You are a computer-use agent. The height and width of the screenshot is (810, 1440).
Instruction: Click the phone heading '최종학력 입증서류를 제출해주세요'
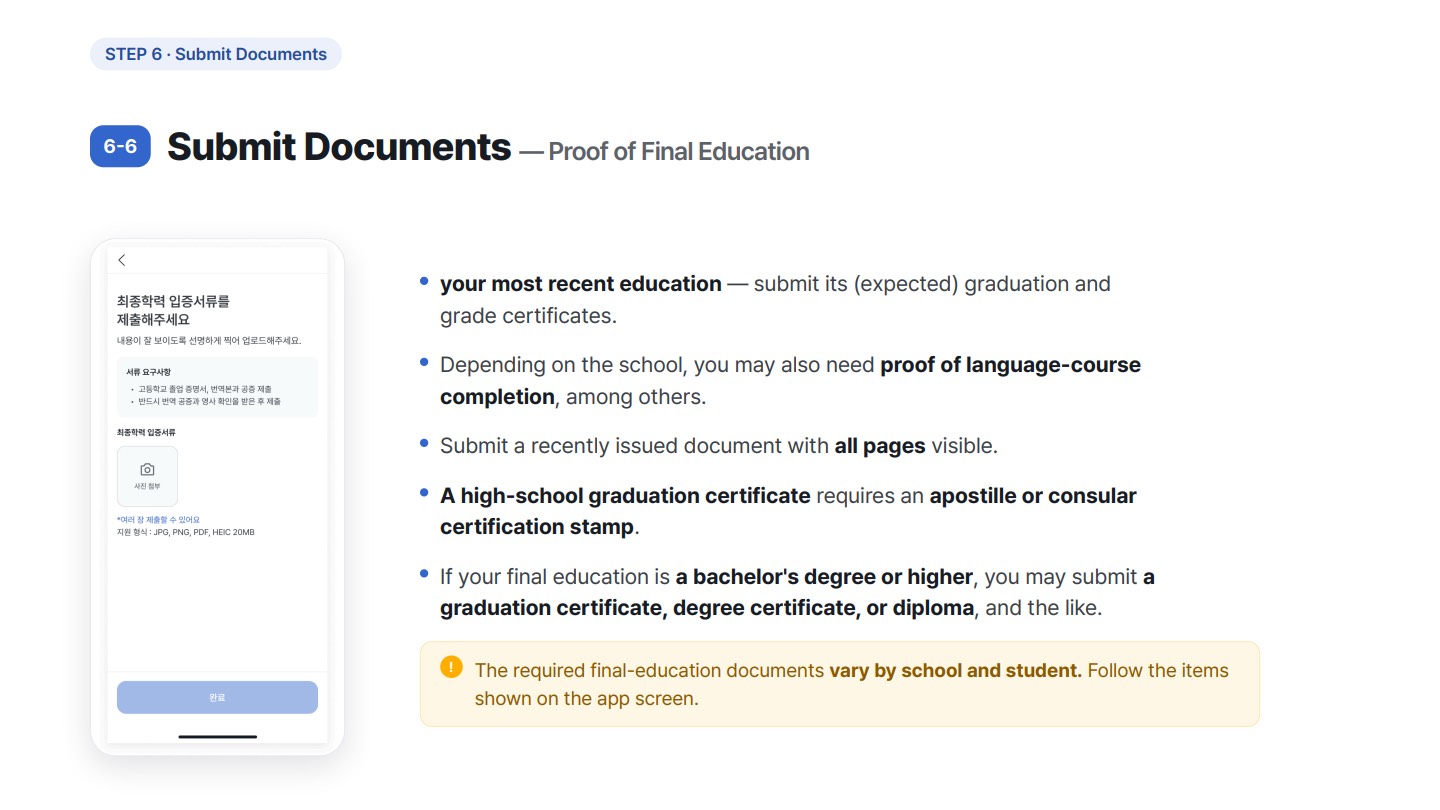[x=173, y=310]
